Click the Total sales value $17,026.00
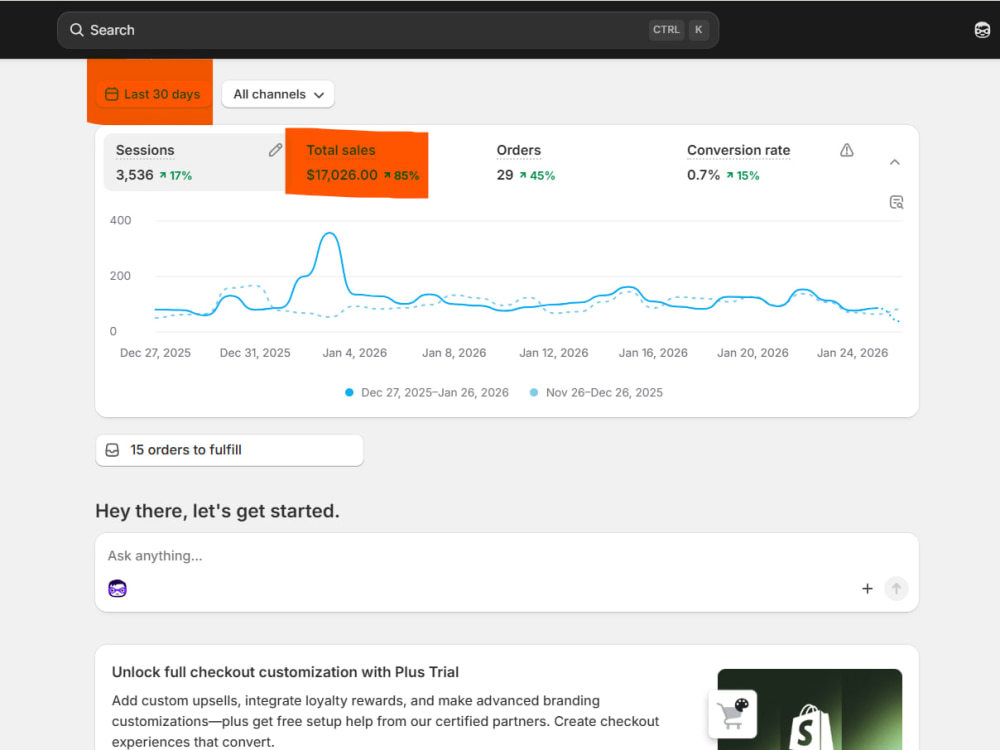Image resolution: width=1000 pixels, height=750 pixels. 342,175
